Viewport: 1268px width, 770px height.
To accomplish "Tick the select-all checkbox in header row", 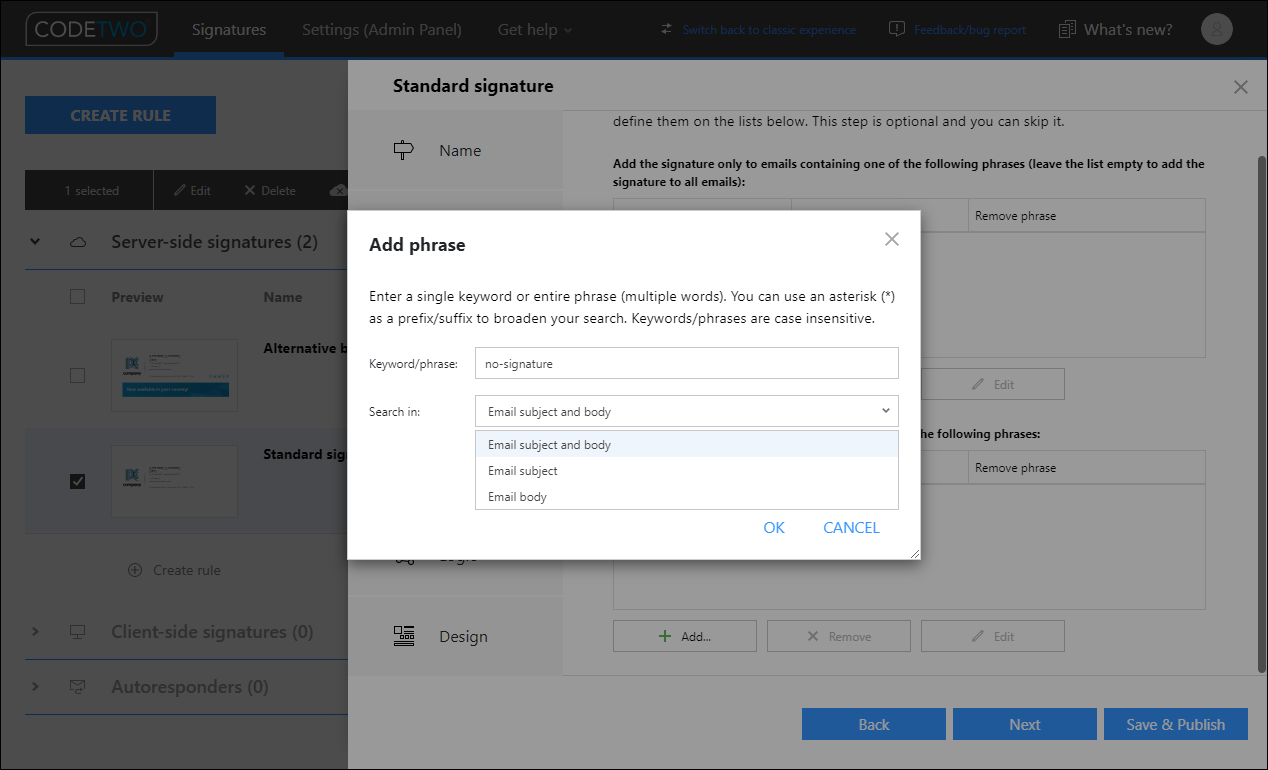I will 77,296.
